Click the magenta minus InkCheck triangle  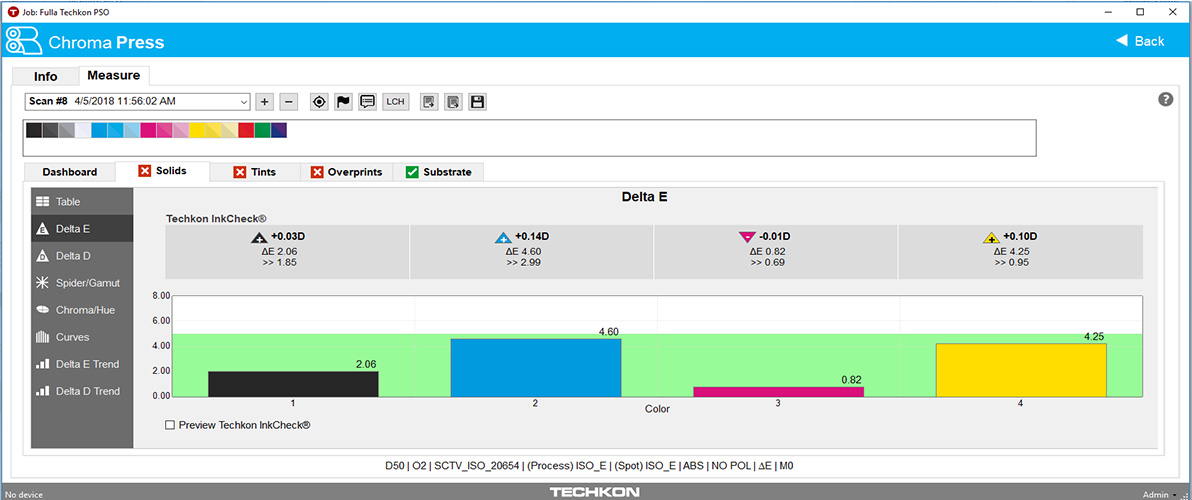(747, 237)
